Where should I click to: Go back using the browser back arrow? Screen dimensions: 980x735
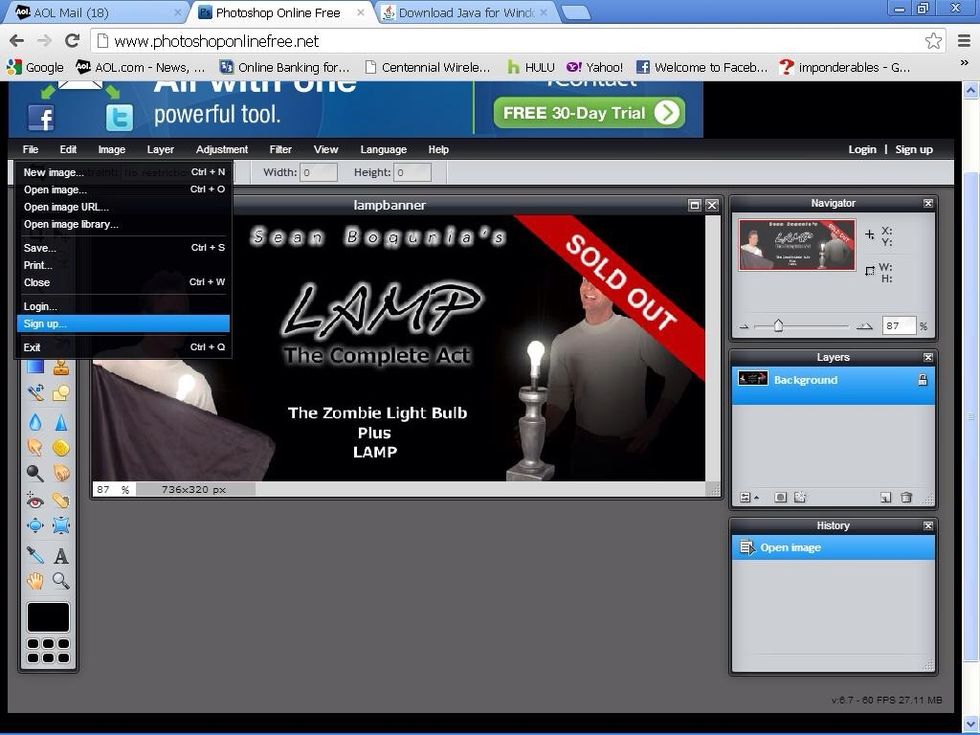[17, 41]
